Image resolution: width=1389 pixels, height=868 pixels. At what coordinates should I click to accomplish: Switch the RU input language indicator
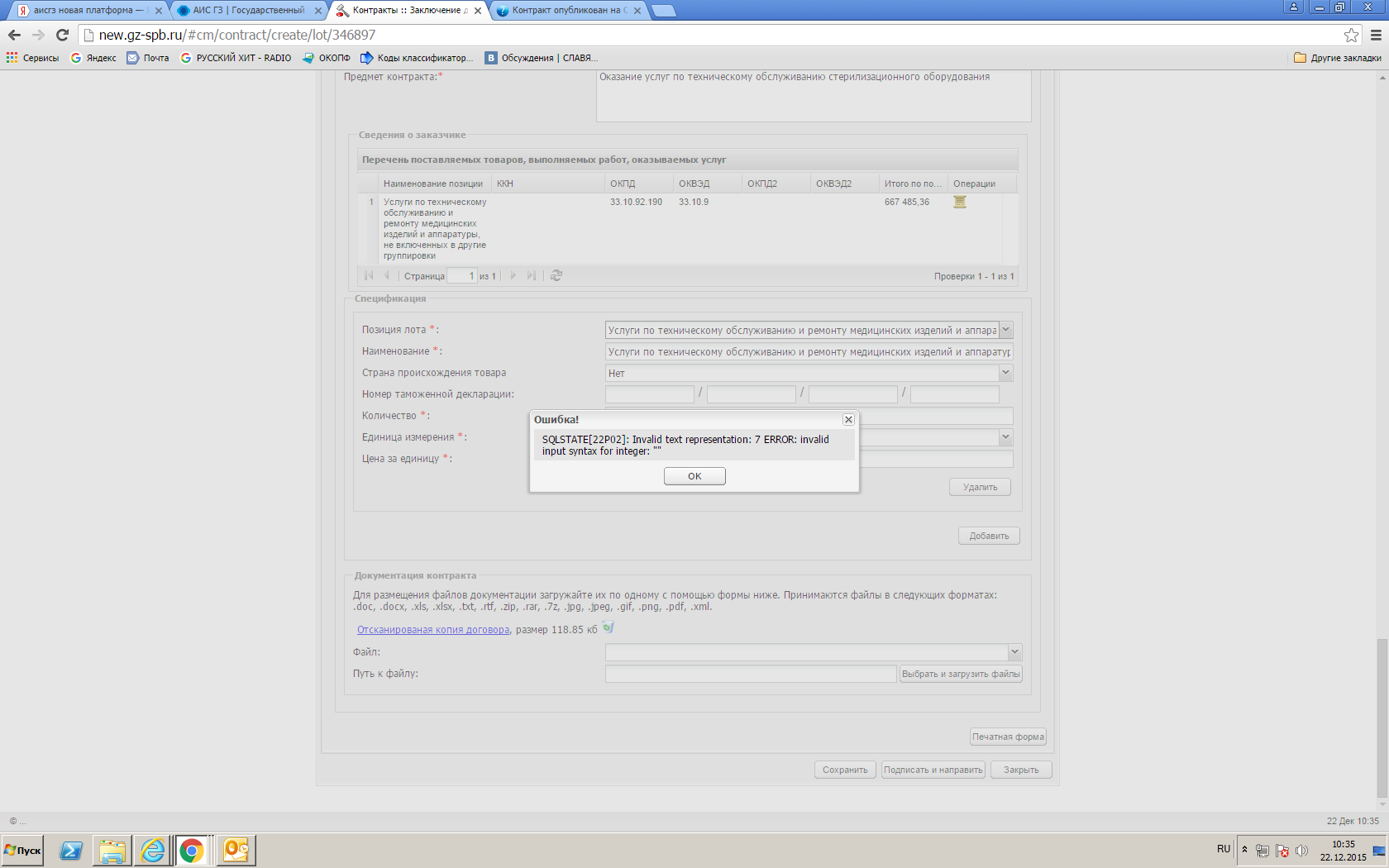[1224, 849]
